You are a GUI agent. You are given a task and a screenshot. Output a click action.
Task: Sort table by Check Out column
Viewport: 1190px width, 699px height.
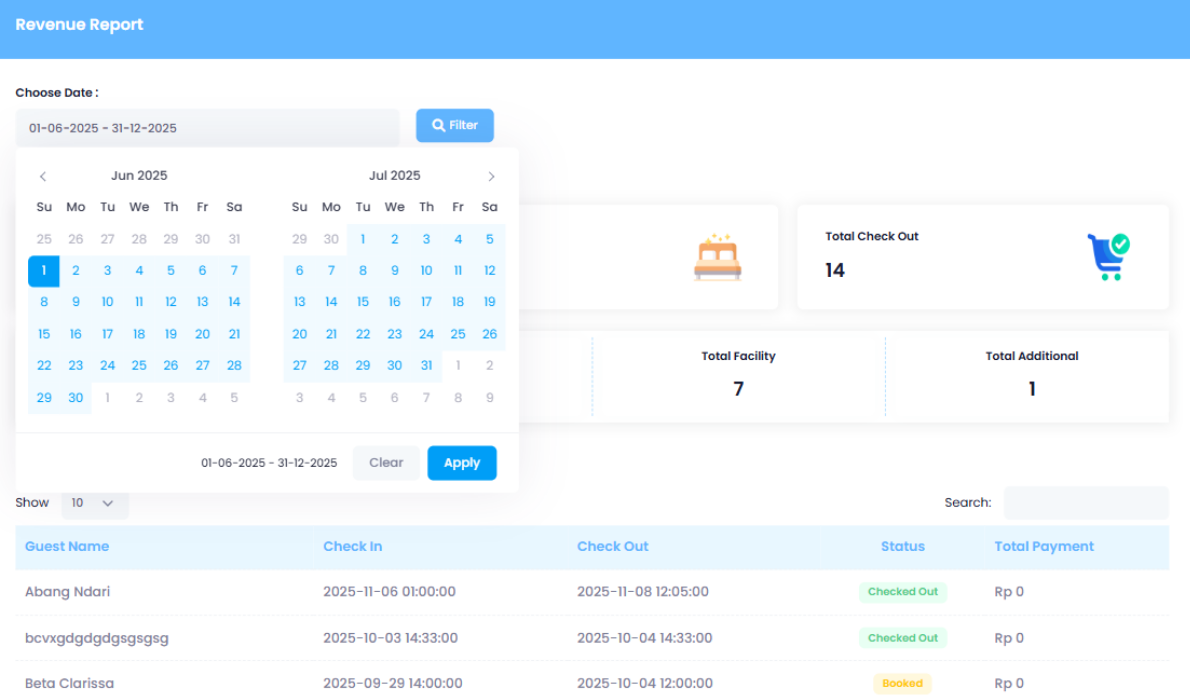(x=612, y=547)
